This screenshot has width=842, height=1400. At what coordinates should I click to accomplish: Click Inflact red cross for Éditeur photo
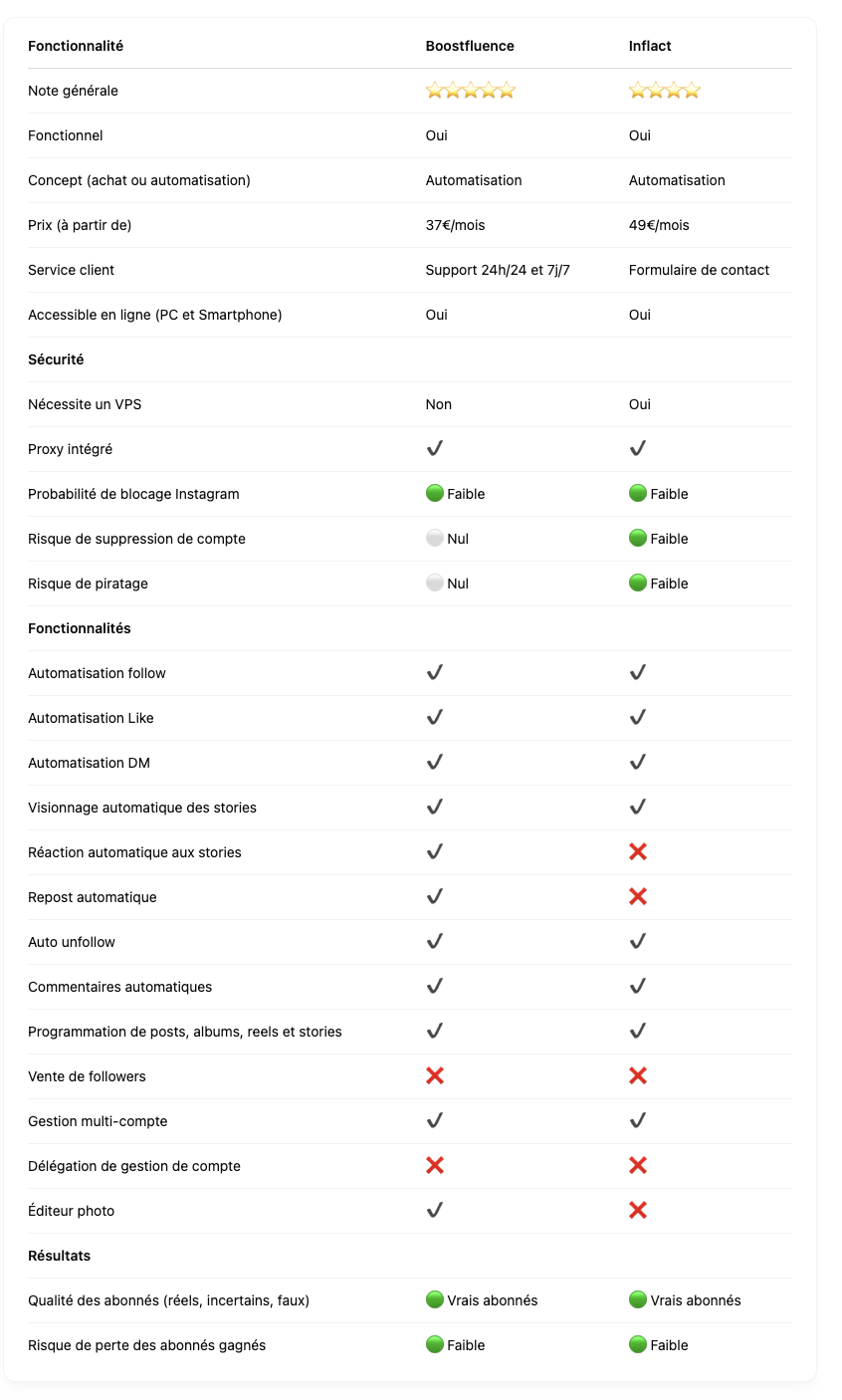tap(638, 1211)
